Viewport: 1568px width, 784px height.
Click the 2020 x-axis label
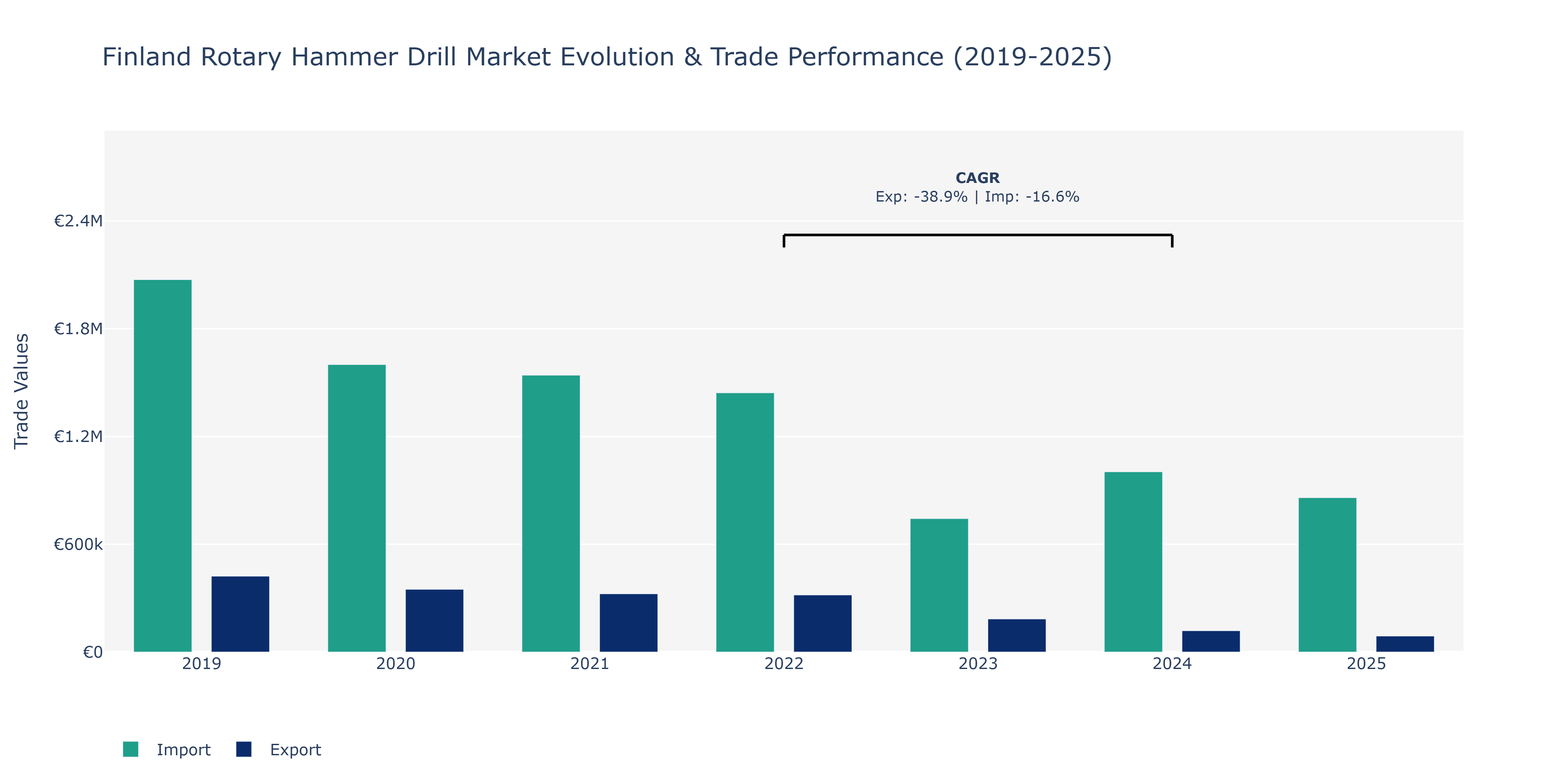pyautogui.click(x=396, y=663)
